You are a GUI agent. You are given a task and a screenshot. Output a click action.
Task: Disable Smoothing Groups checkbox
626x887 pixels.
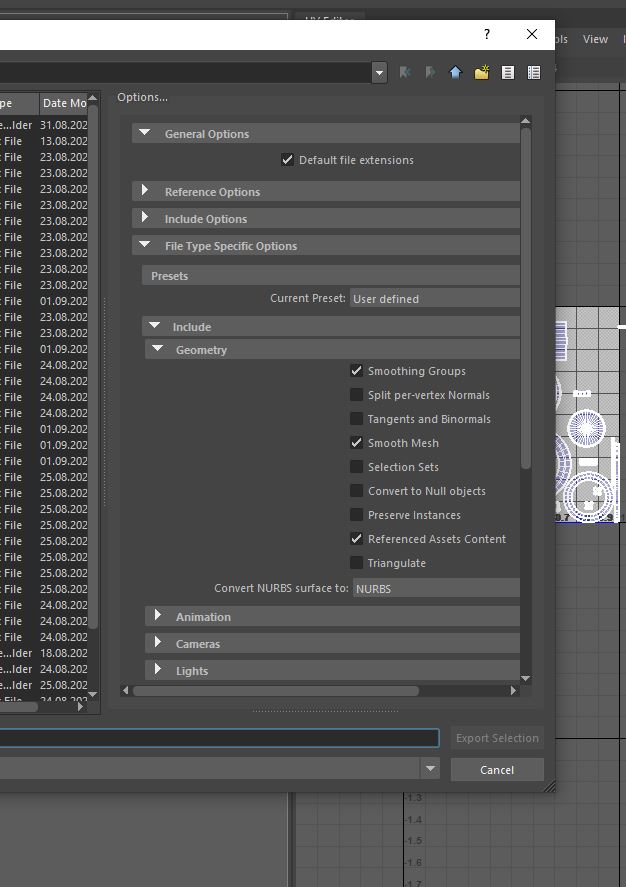pyautogui.click(x=356, y=371)
